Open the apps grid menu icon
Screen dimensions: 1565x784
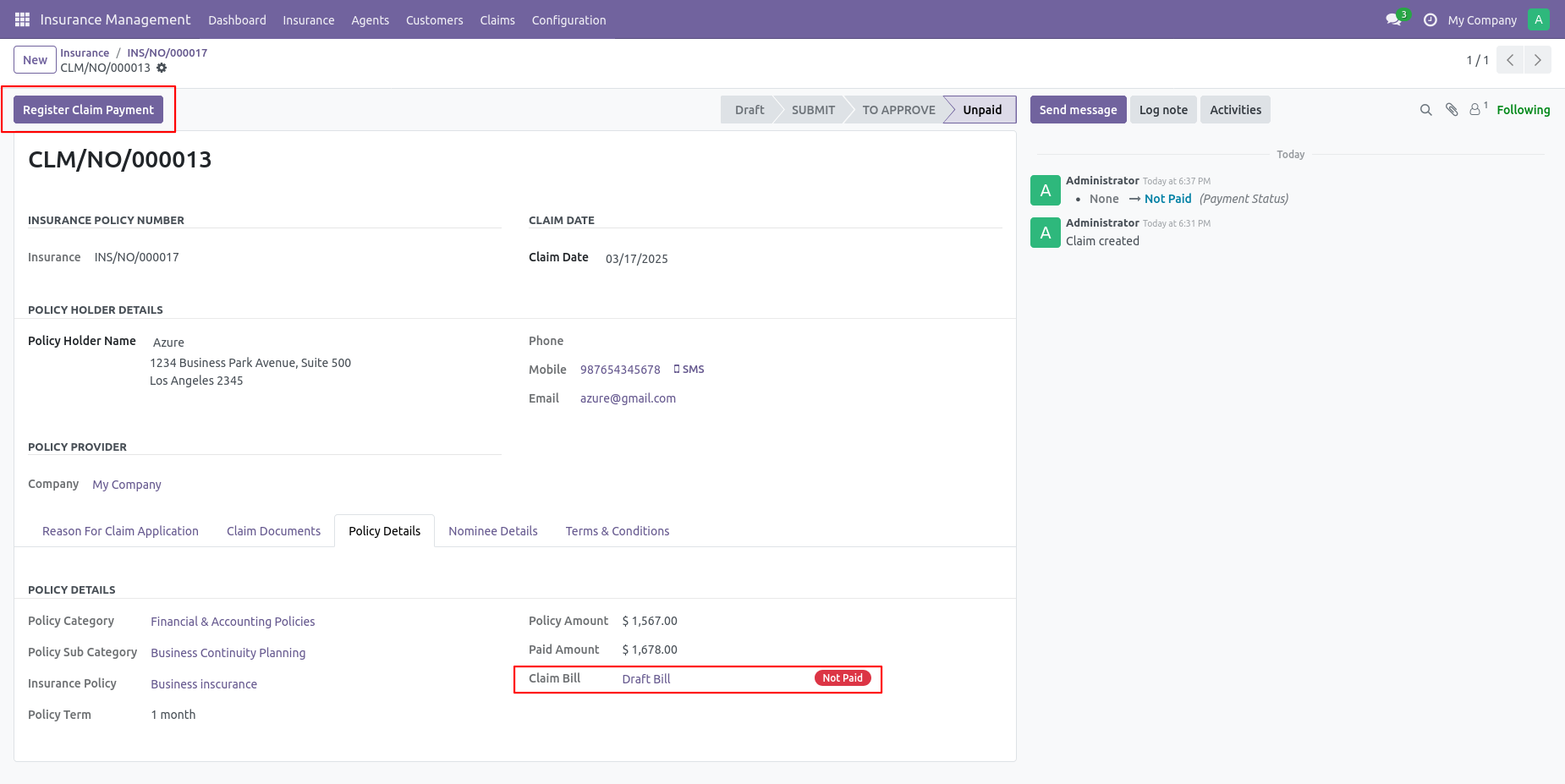(x=22, y=19)
